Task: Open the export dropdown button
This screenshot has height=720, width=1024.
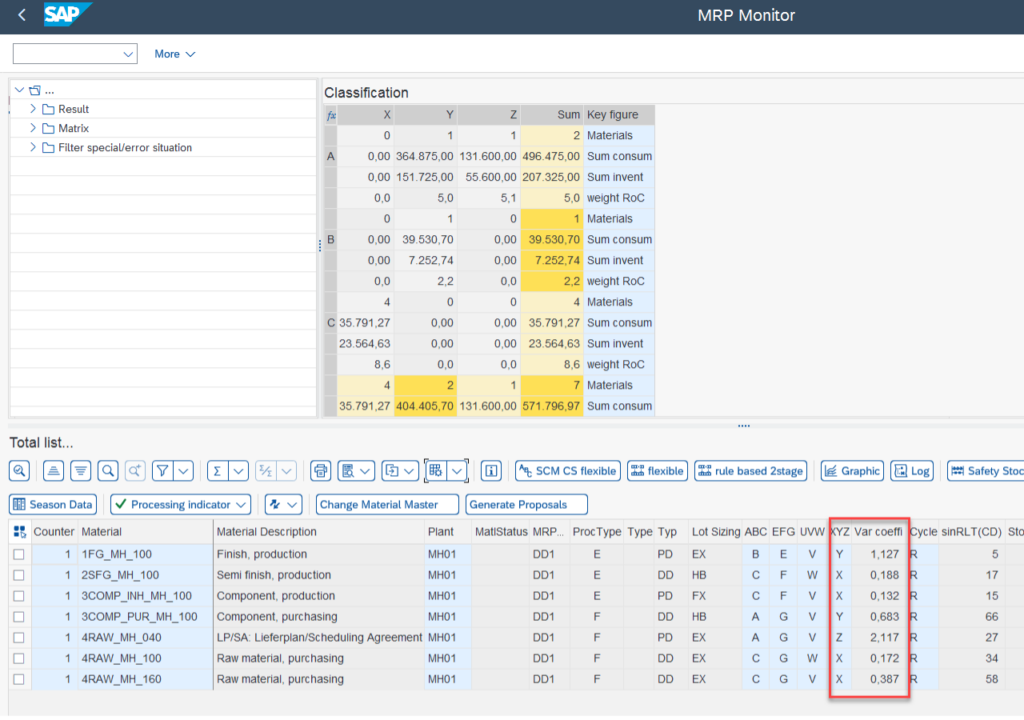Action: click(400, 470)
